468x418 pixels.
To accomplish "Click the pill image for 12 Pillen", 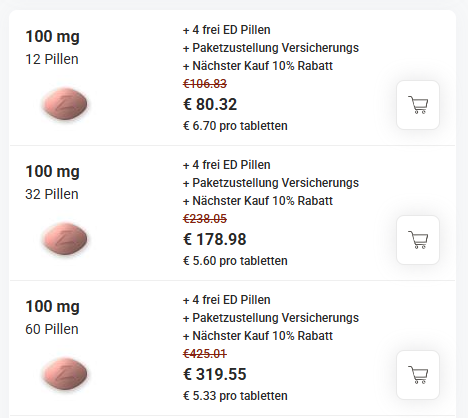I will (65, 104).
